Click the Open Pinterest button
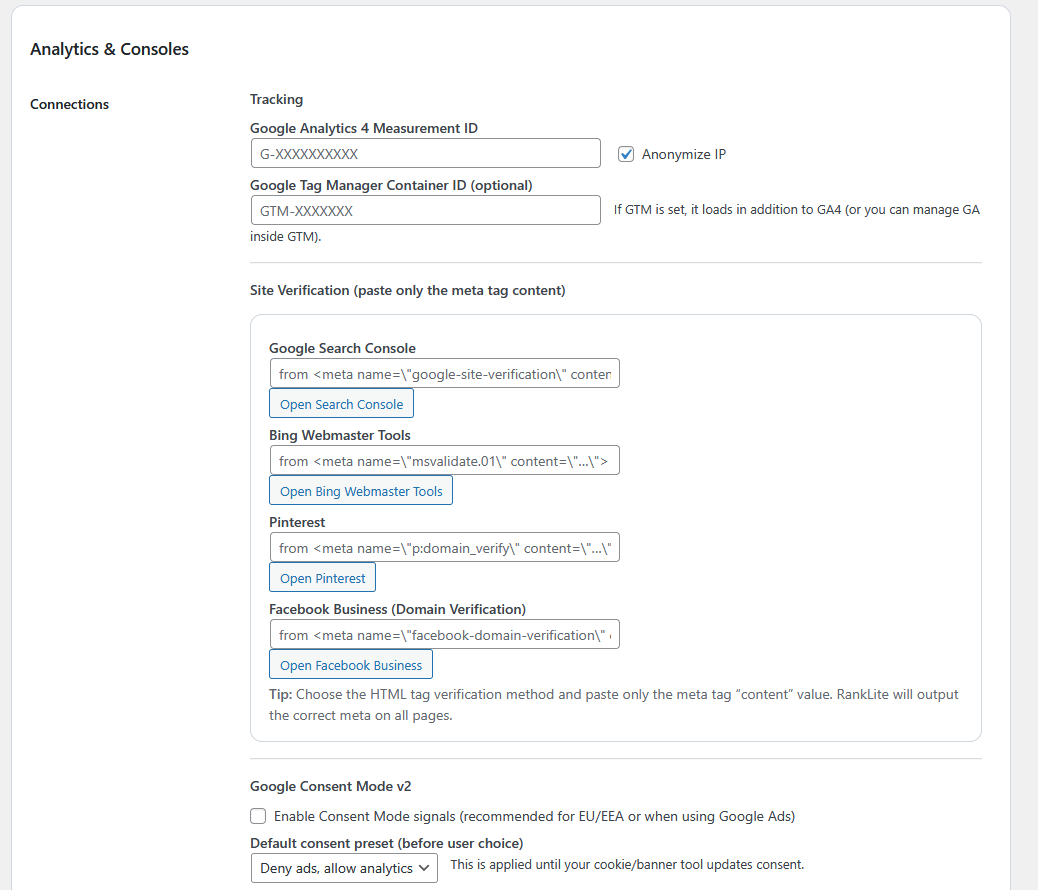 pyautogui.click(x=322, y=577)
